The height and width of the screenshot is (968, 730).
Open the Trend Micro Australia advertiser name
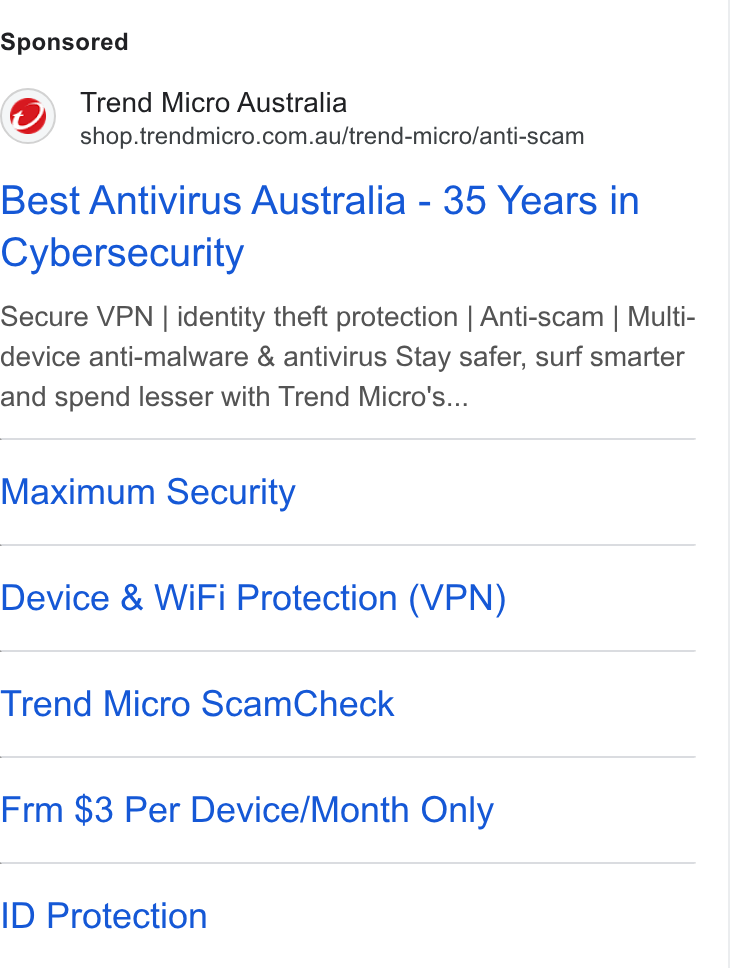(x=214, y=102)
